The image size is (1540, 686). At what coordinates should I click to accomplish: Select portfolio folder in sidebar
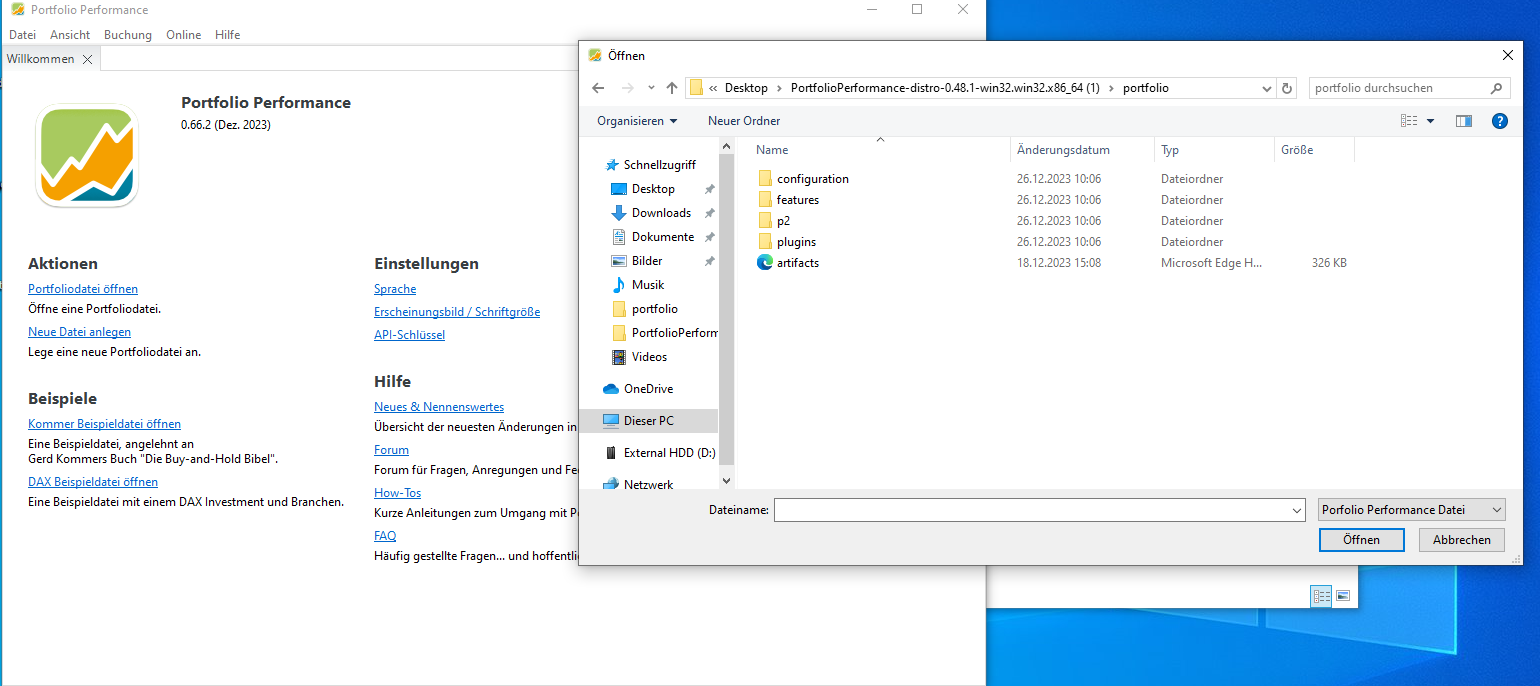[654, 309]
